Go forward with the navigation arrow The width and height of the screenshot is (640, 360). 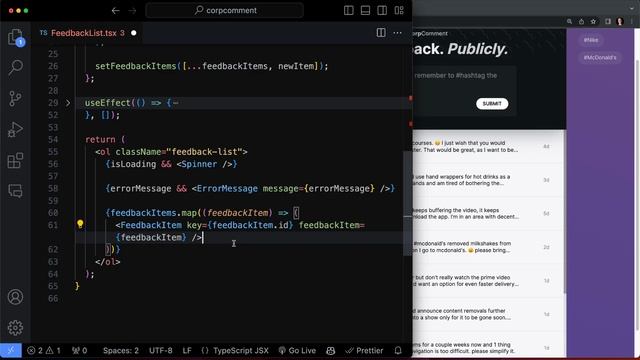[x=133, y=11]
